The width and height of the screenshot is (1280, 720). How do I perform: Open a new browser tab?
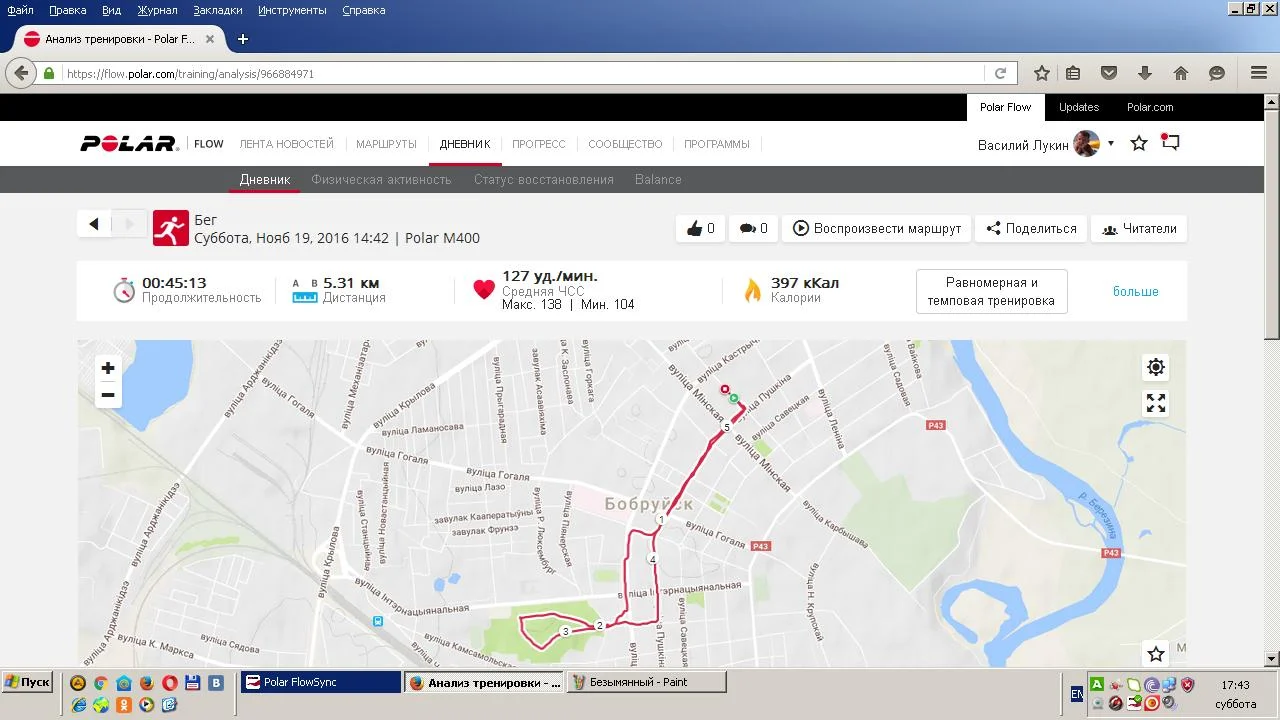[x=242, y=39]
